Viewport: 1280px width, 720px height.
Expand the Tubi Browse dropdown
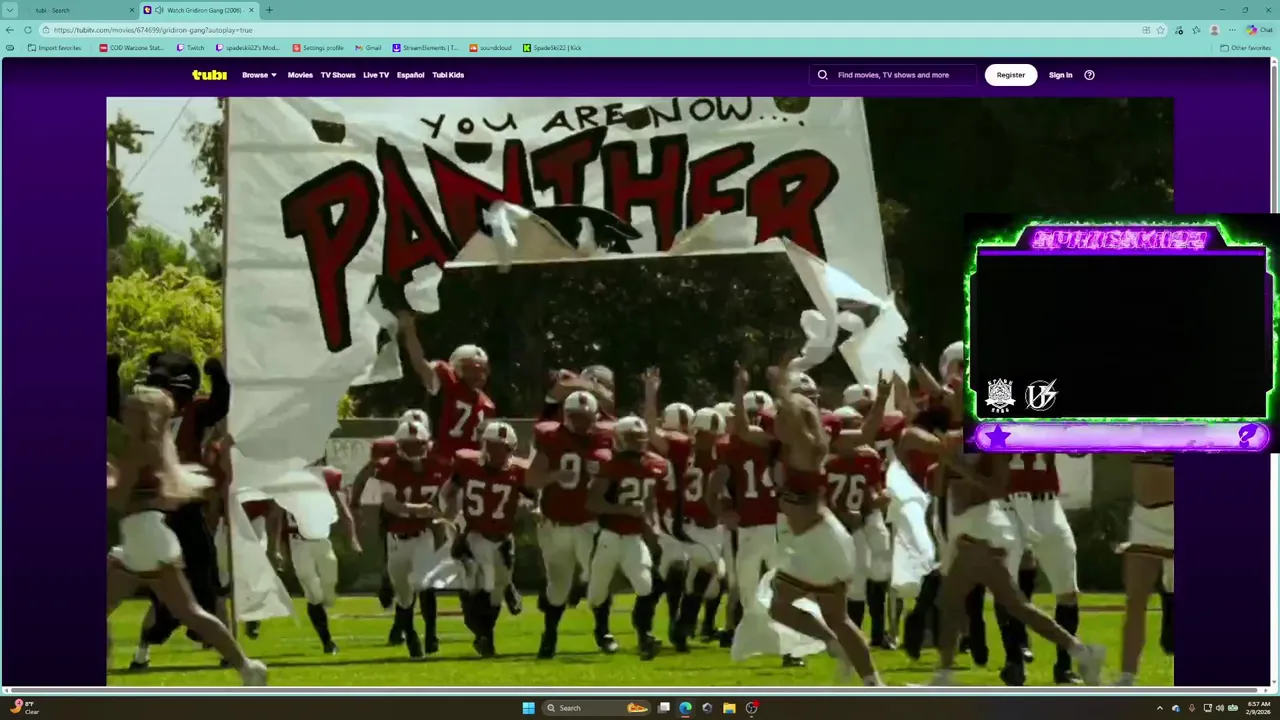coord(259,75)
